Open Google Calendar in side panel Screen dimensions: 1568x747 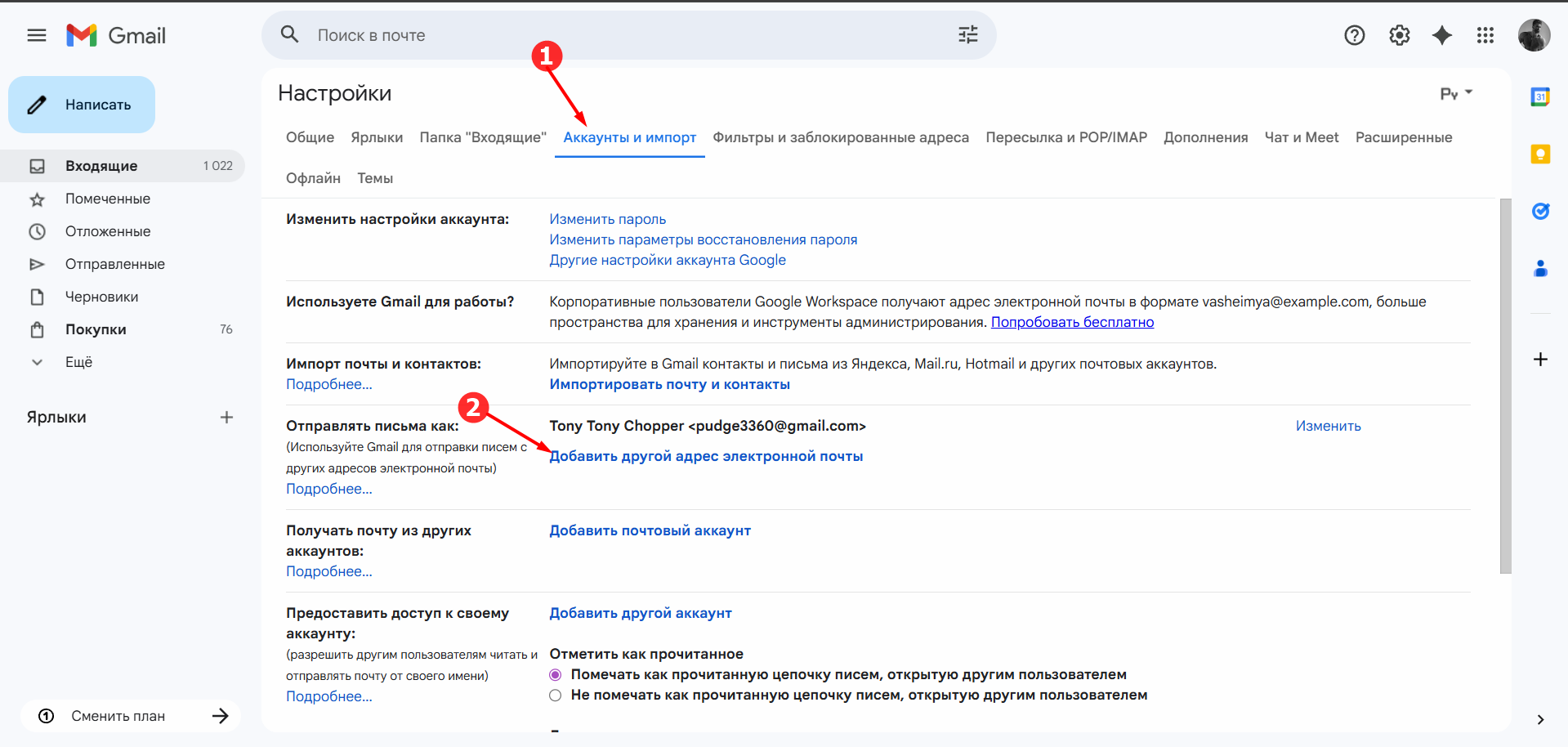pyautogui.click(x=1540, y=97)
